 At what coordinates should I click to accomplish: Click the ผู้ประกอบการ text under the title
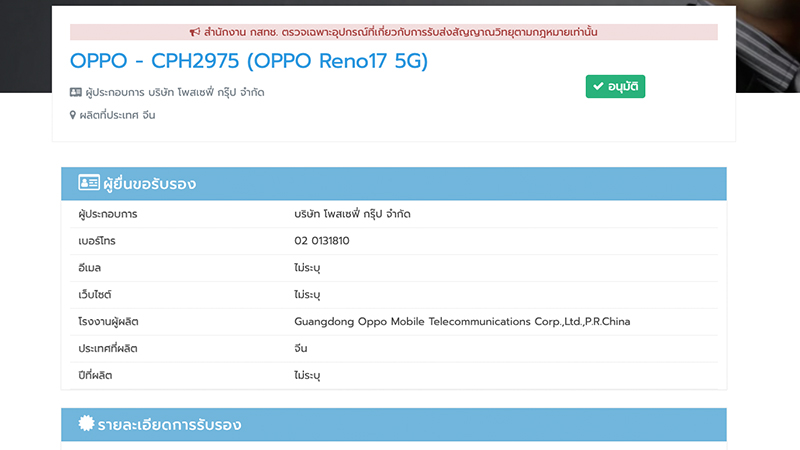pos(175,93)
